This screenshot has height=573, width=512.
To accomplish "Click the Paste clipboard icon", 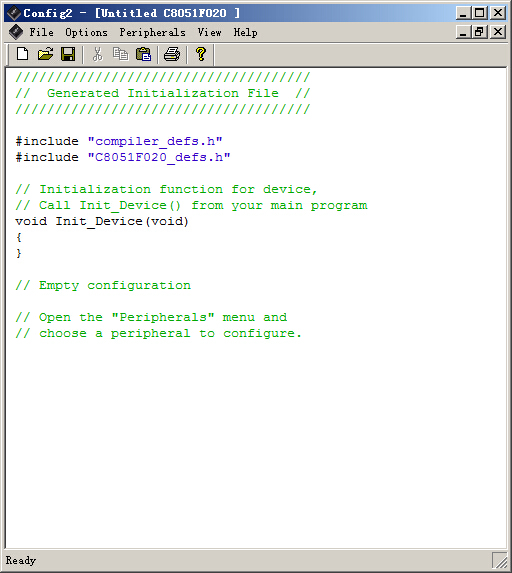I will pos(143,54).
